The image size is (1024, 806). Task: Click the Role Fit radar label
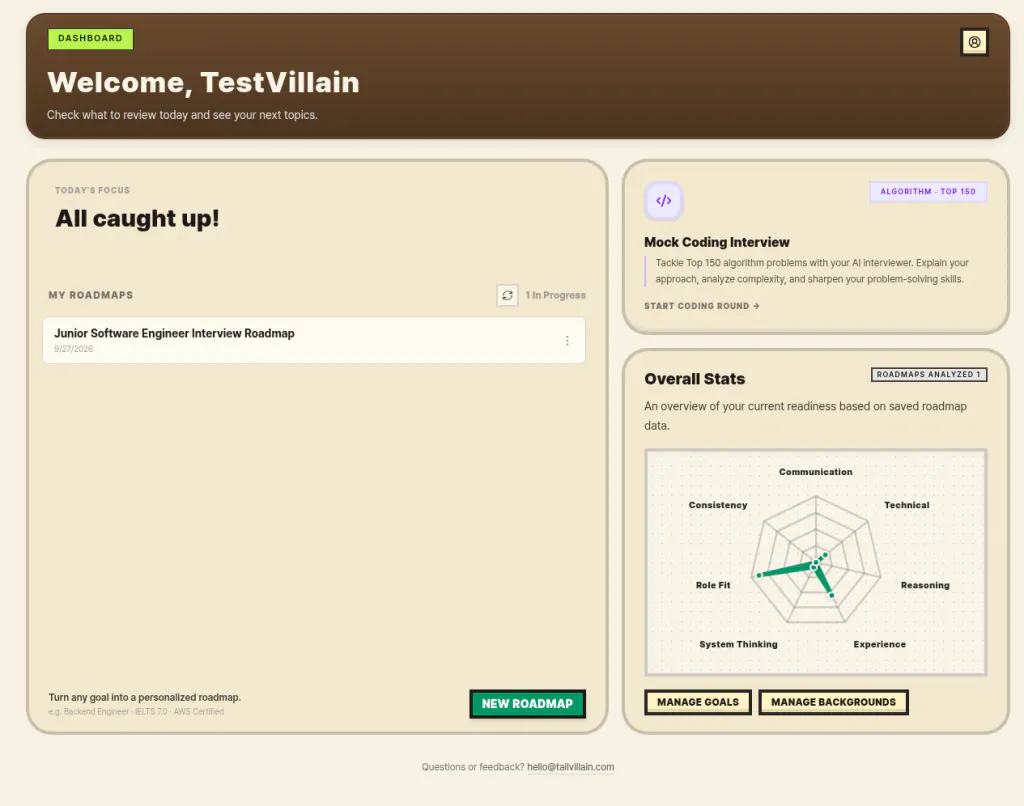pos(712,585)
